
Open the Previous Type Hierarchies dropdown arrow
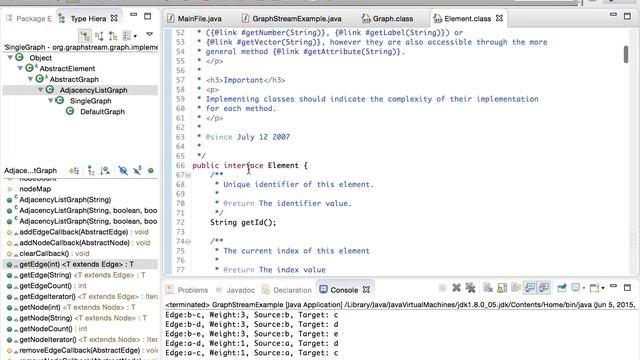[x=135, y=36]
